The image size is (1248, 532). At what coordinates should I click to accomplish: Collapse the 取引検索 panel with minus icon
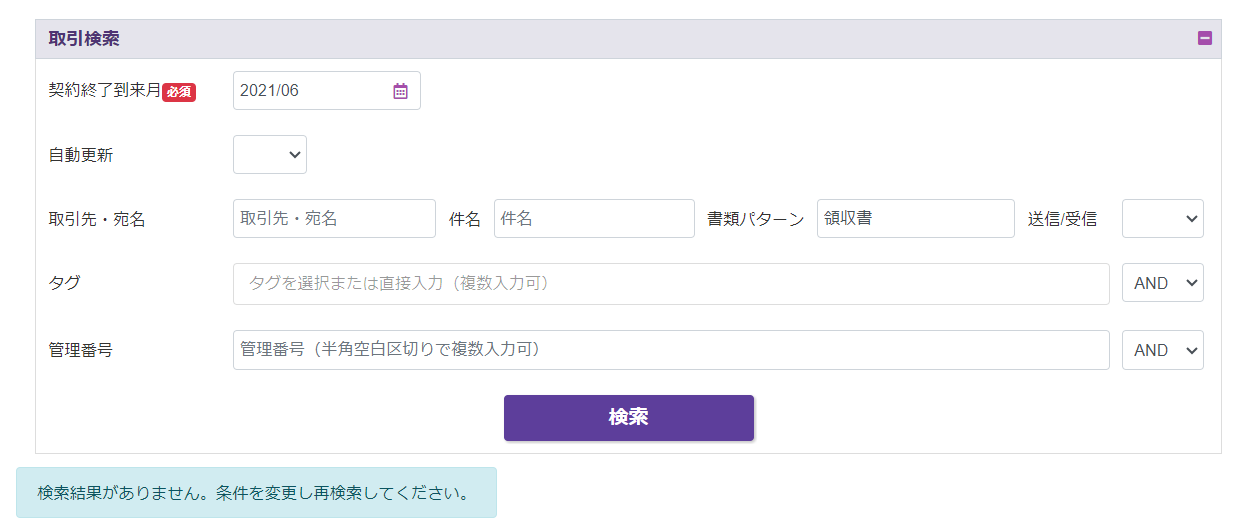(1204, 39)
